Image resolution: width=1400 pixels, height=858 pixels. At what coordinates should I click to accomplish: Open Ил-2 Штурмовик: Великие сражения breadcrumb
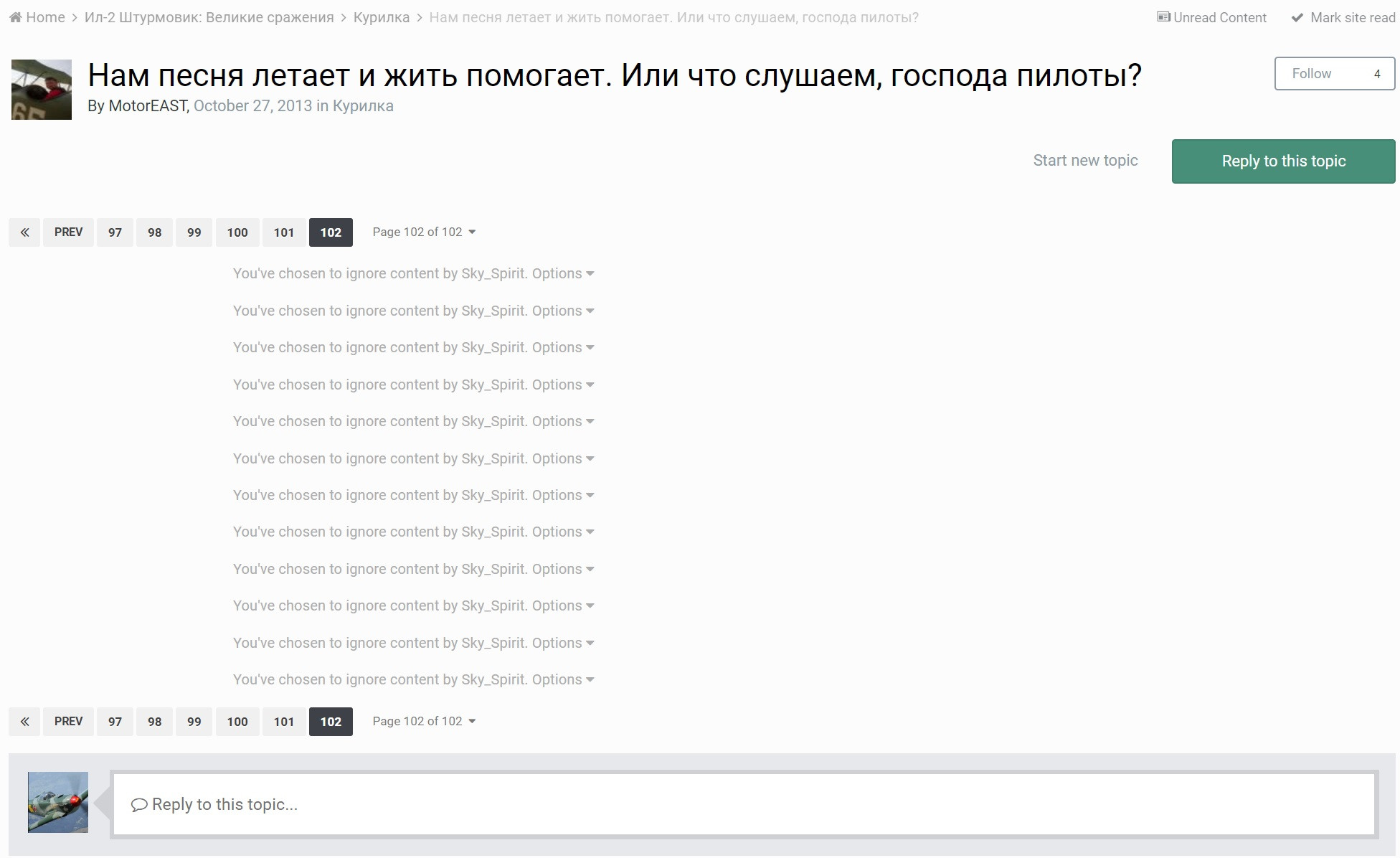[x=209, y=17]
